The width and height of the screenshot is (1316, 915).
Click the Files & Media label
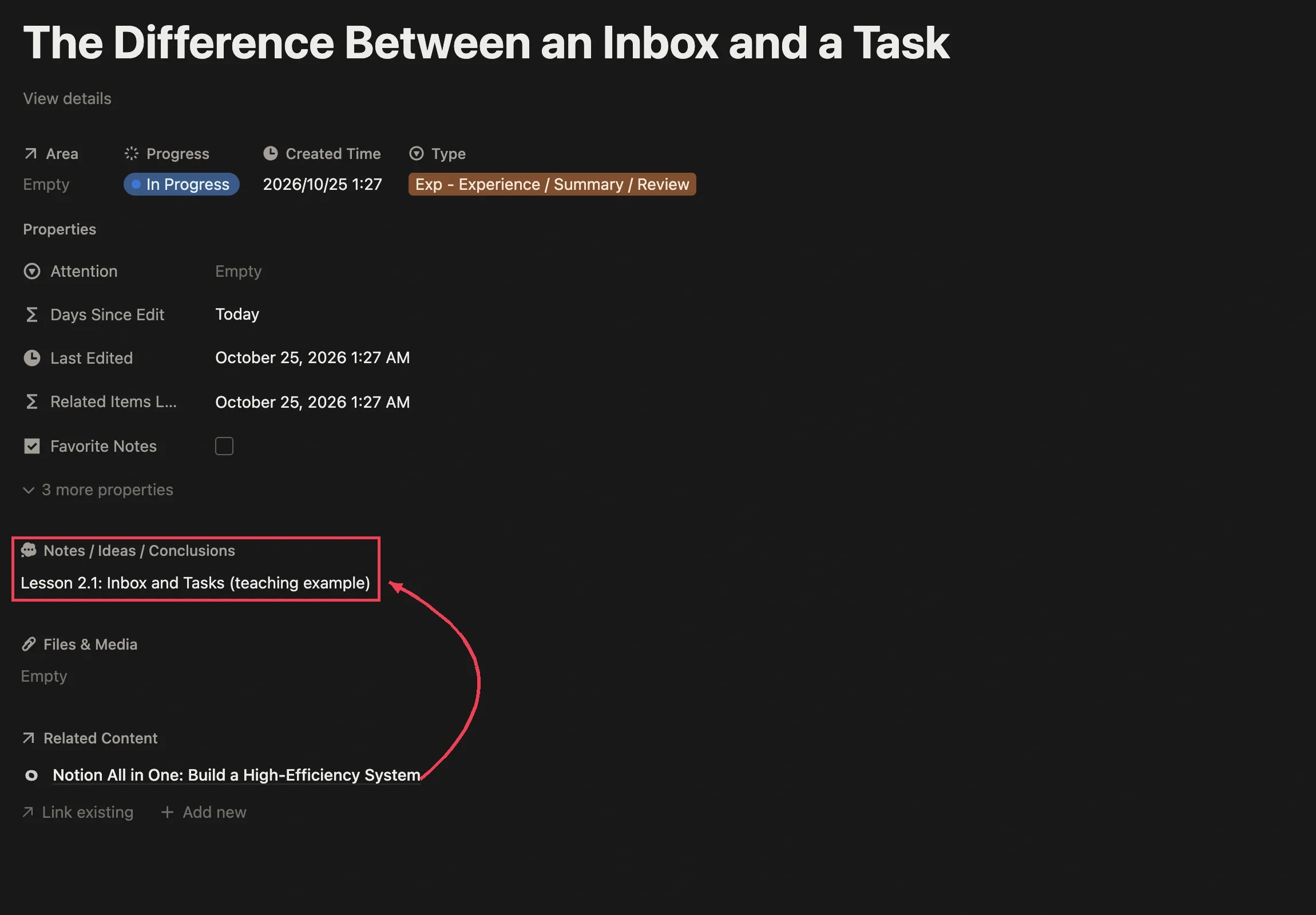tap(90, 644)
